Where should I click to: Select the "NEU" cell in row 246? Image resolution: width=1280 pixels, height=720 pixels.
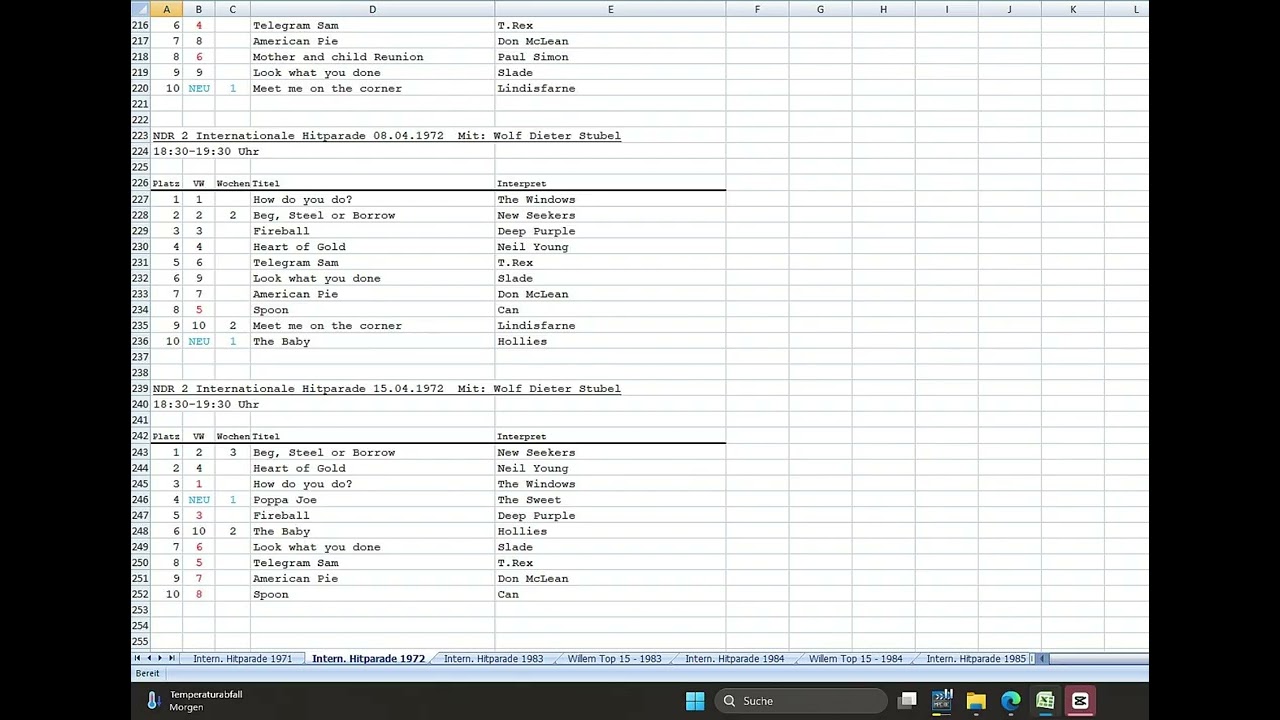(x=199, y=500)
